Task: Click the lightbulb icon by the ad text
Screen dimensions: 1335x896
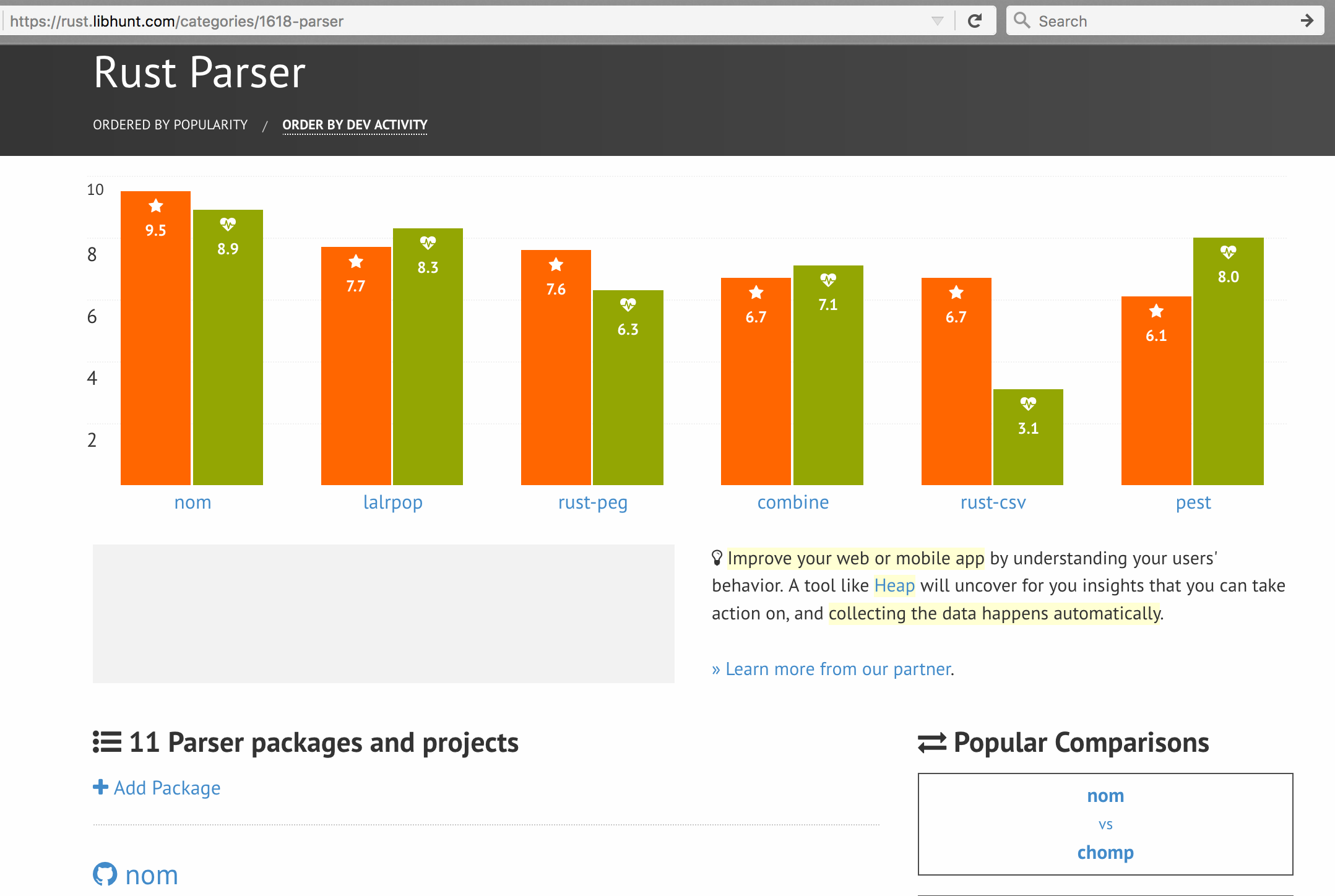Action: pos(717,558)
